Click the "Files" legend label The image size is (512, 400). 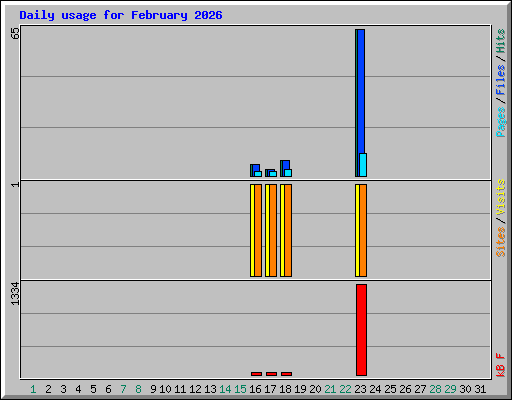(x=500, y=80)
